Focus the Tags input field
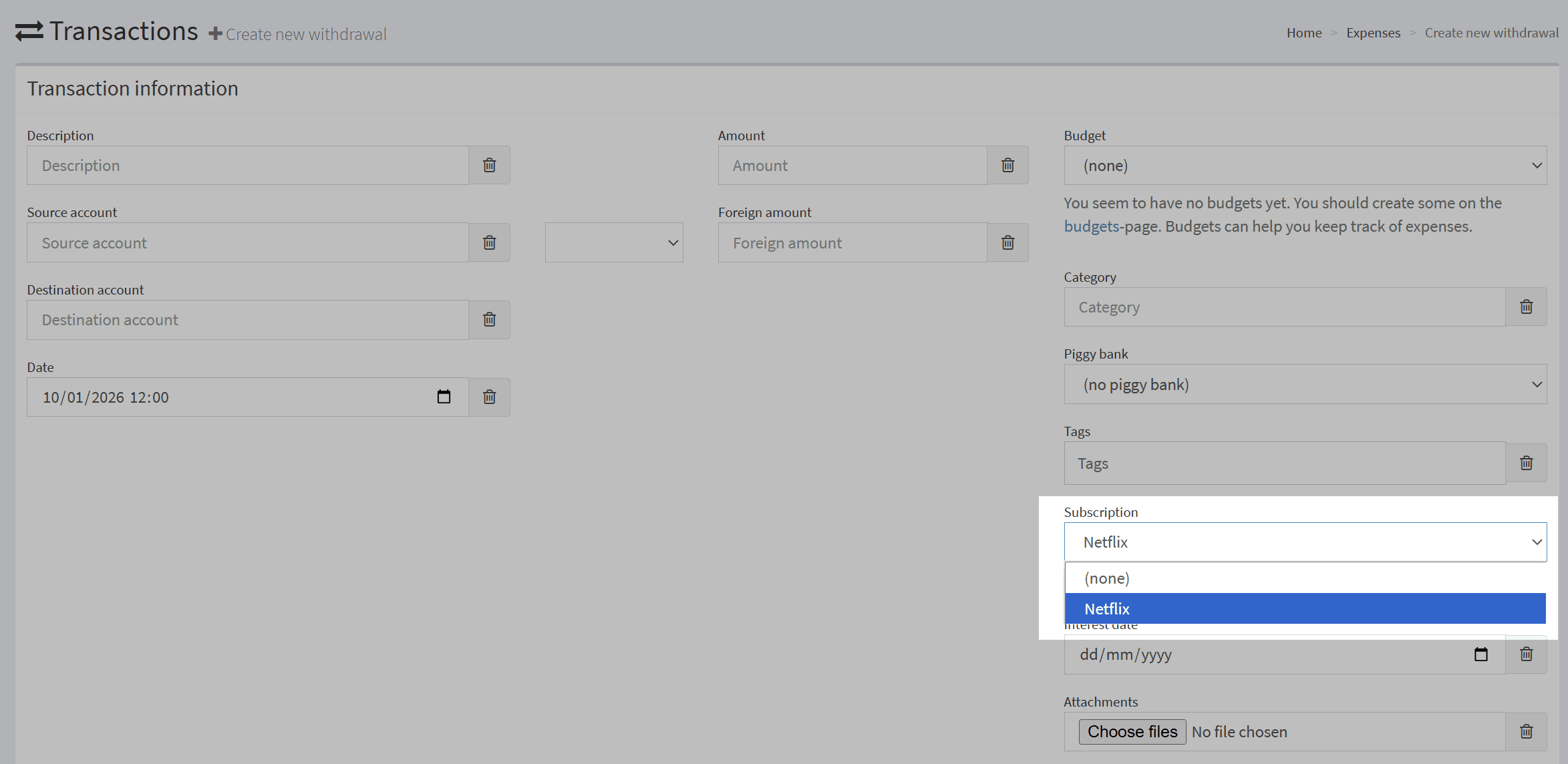 (x=1285, y=463)
